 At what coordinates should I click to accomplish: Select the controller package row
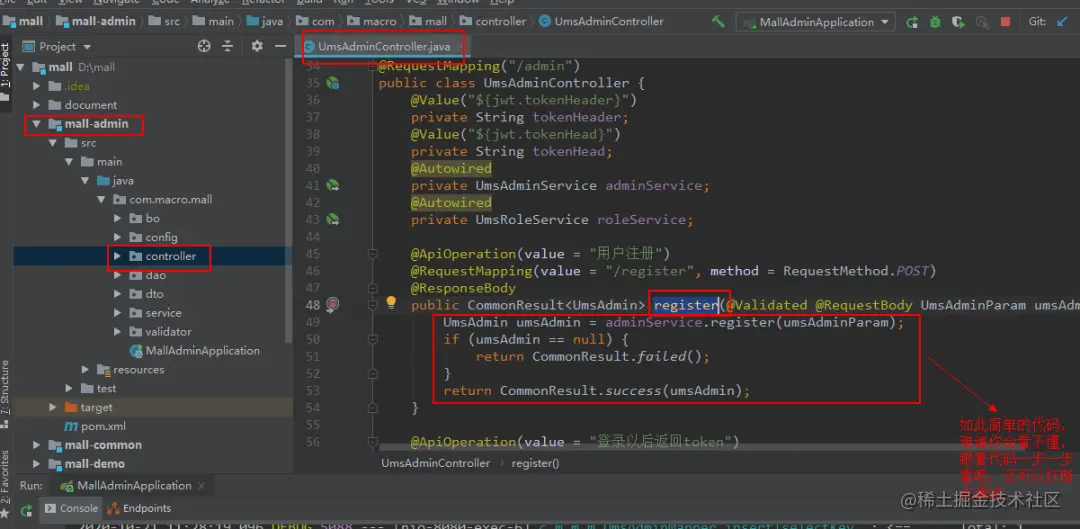(x=153, y=256)
